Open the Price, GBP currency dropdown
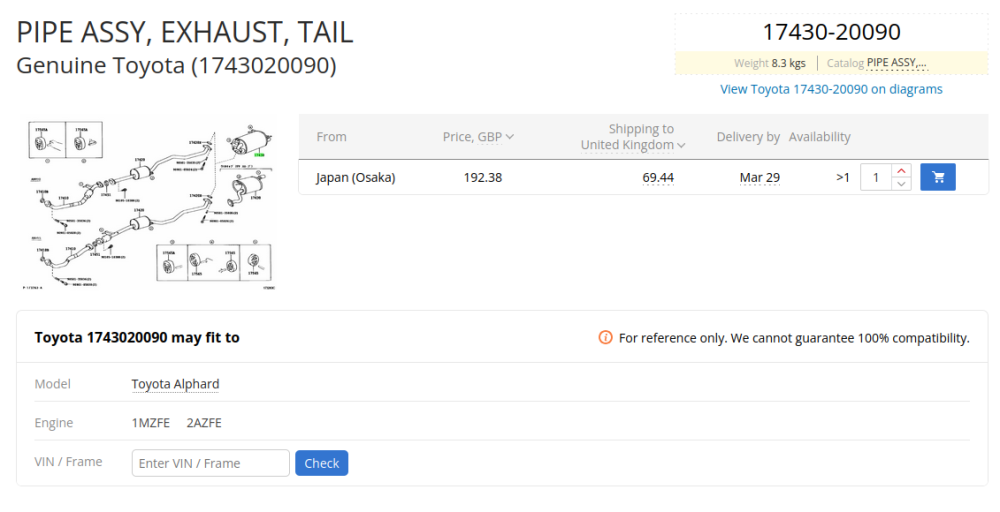The height and width of the screenshot is (512, 1000). (478, 137)
